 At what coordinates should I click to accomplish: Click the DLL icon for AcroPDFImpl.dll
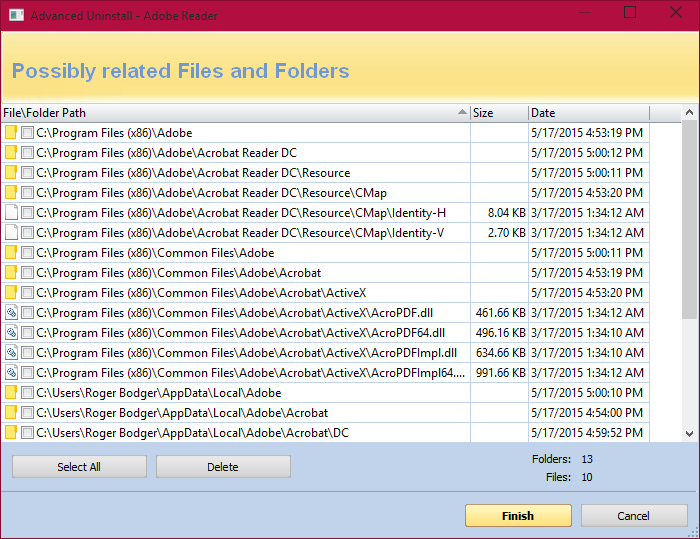[11, 353]
